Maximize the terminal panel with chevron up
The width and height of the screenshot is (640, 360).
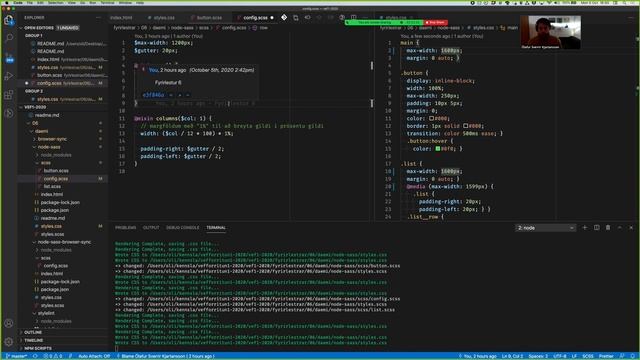(x=620, y=227)
